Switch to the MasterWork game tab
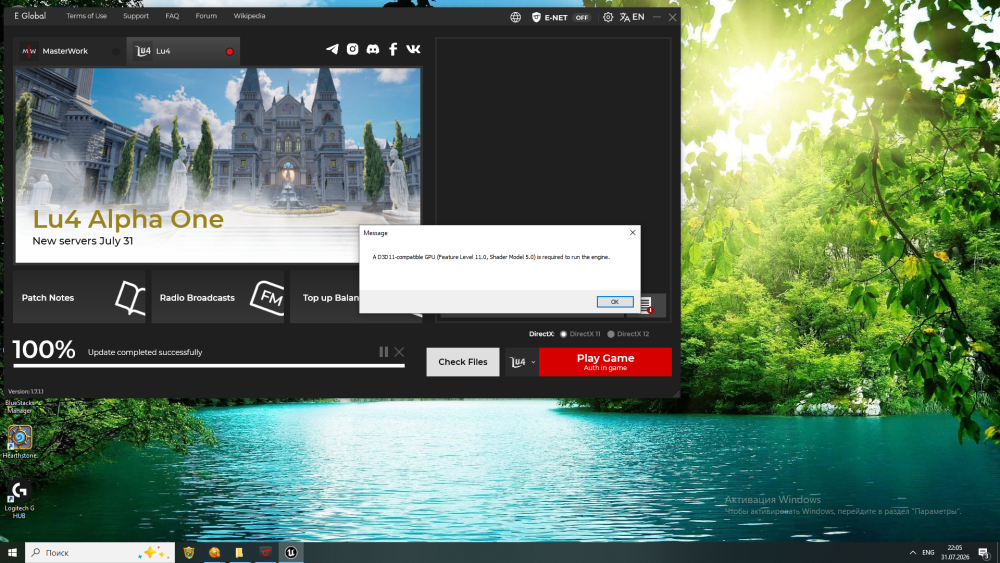Image resolution: width=1000 pixels, height=563 pixels. [70, 51]
